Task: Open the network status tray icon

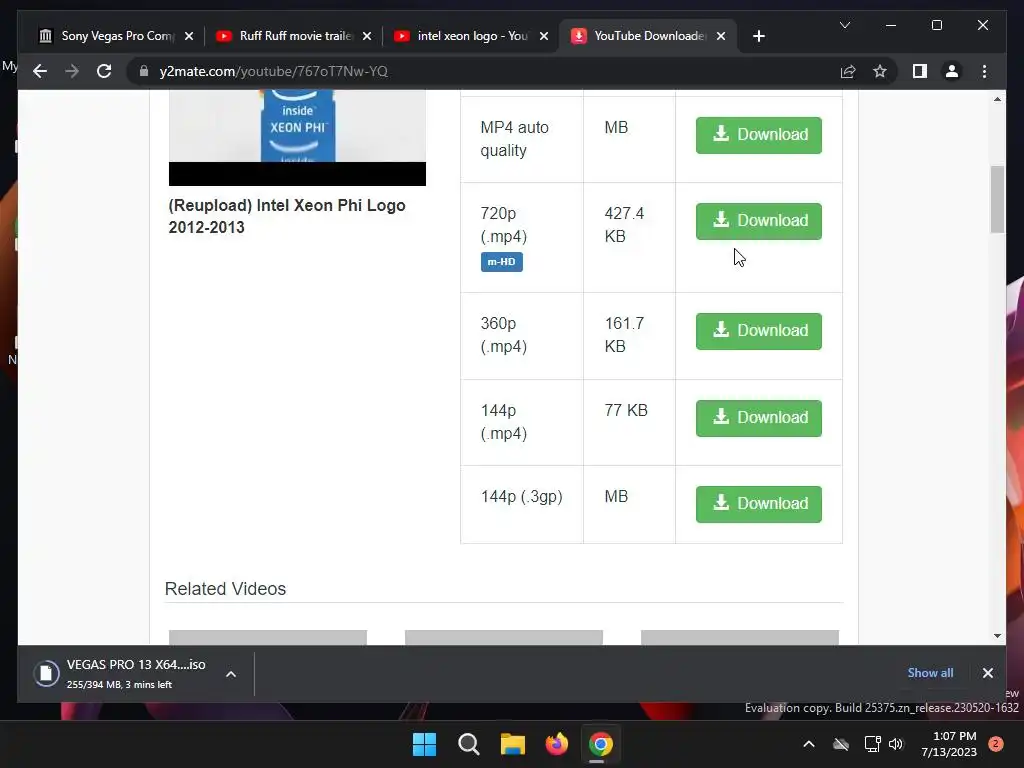Action: pyautogui.click(x=872, y=744)
